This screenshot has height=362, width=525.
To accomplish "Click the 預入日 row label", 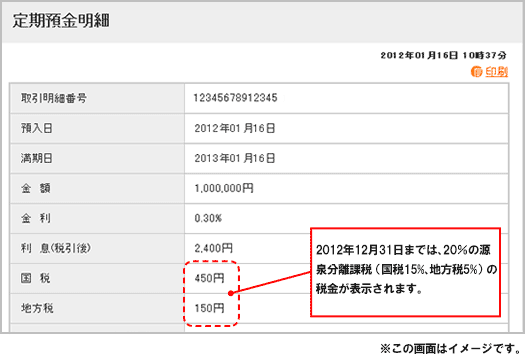I will (x=37, y=128).
